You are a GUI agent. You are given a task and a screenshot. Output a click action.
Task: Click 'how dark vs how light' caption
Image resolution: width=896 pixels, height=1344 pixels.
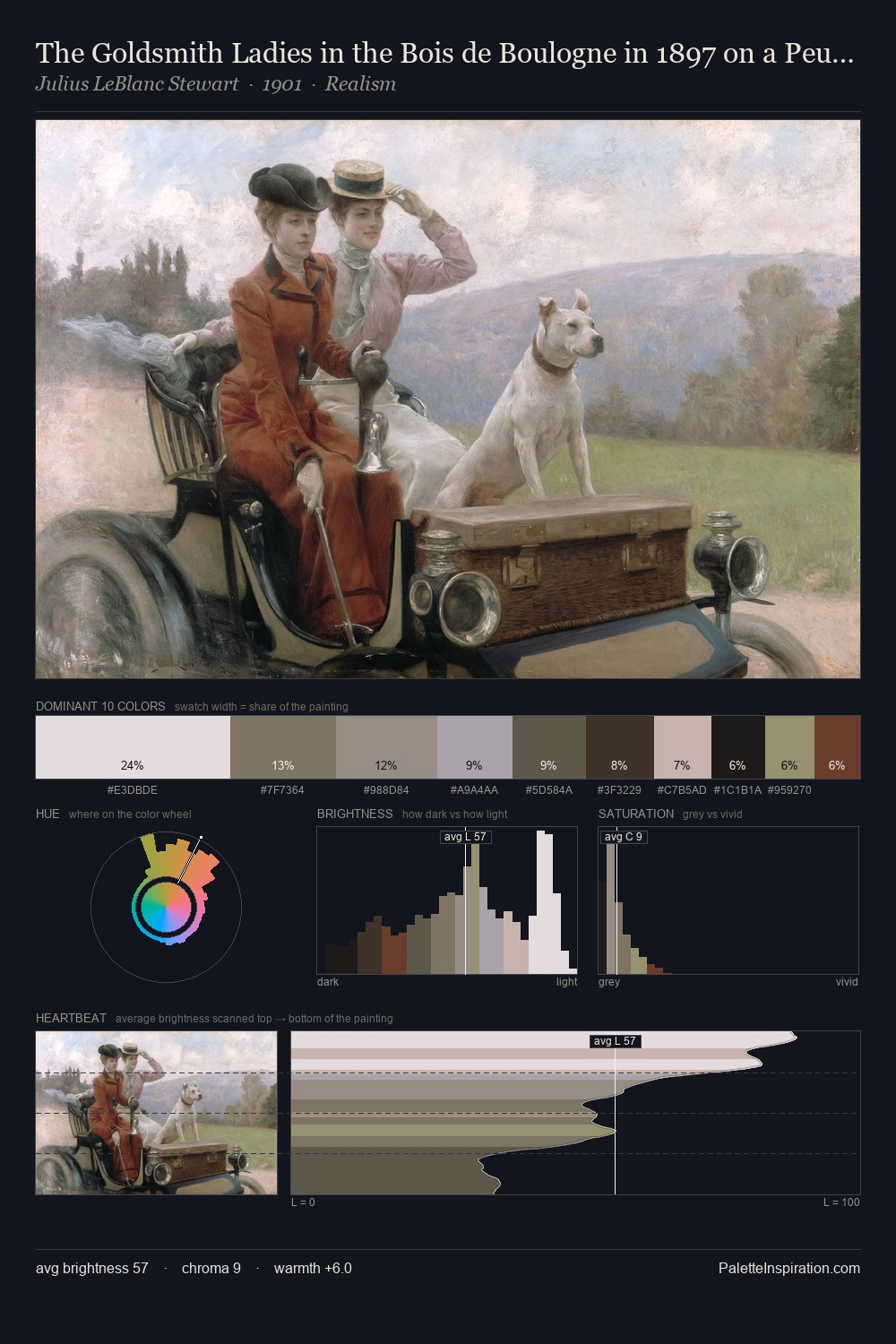pos(455,814)
